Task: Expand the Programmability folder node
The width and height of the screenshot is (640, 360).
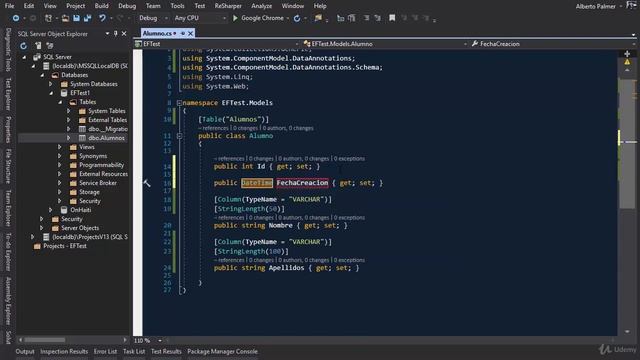Action: [60, 165]
